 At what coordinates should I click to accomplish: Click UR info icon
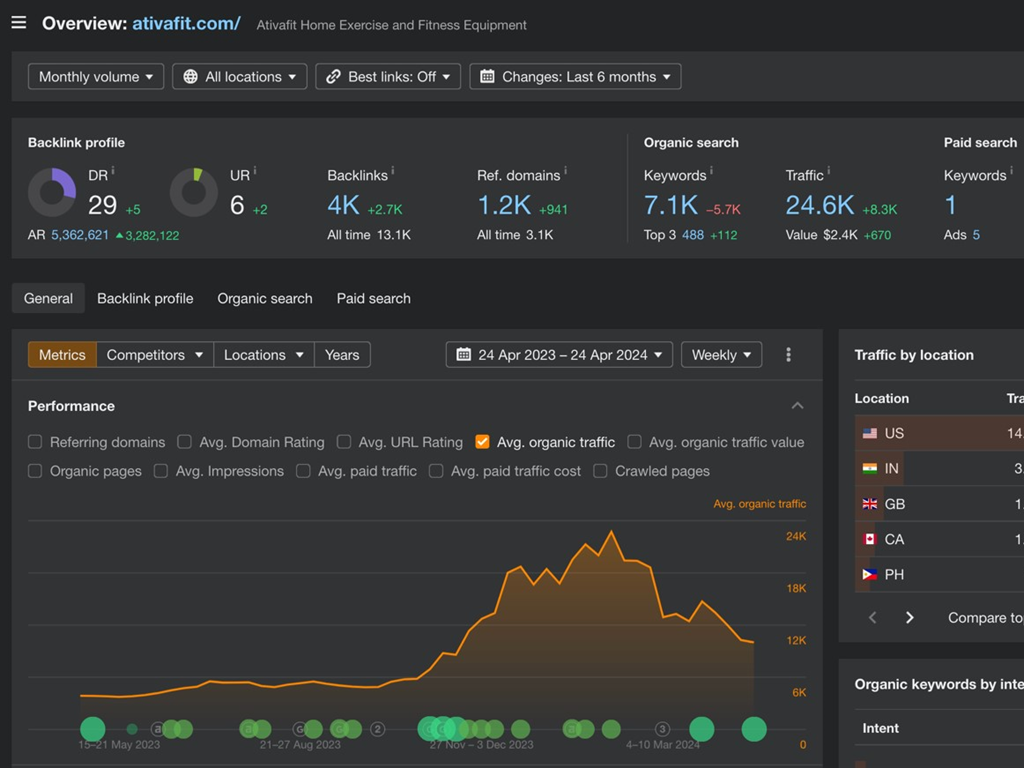(255, 170)
